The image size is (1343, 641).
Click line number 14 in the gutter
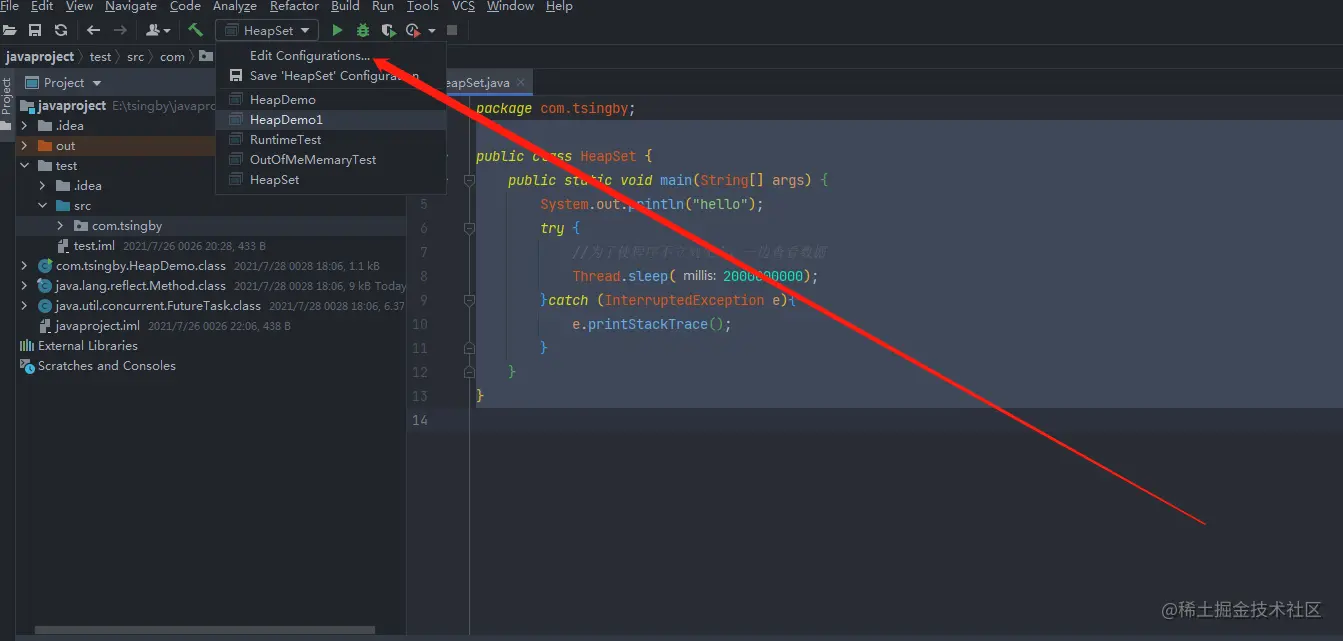pos(418,421)
